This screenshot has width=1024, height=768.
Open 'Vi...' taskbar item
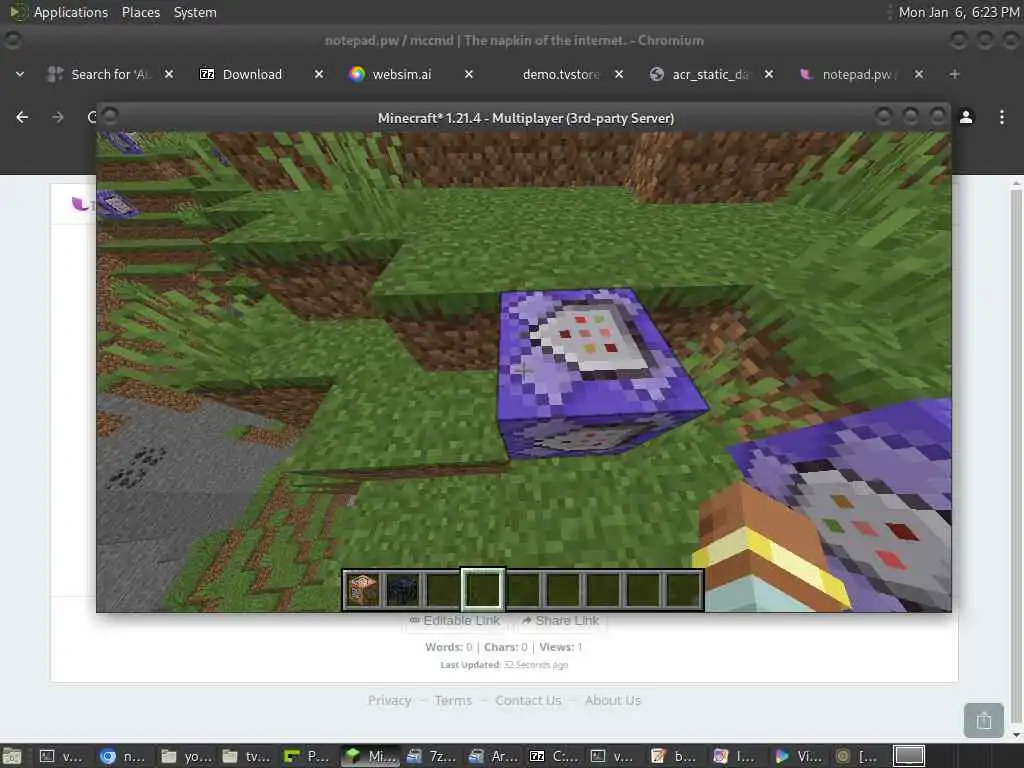797,756
